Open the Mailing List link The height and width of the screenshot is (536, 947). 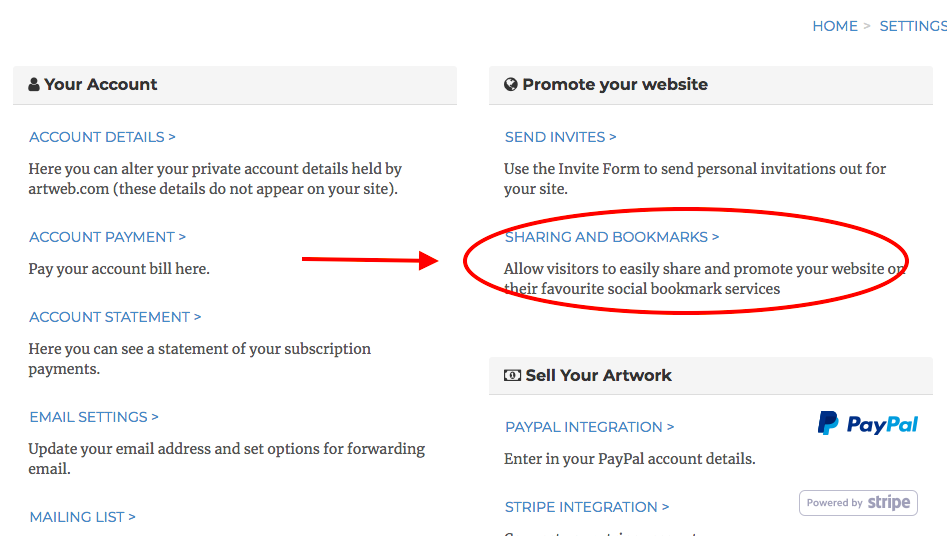pos(82,517)
